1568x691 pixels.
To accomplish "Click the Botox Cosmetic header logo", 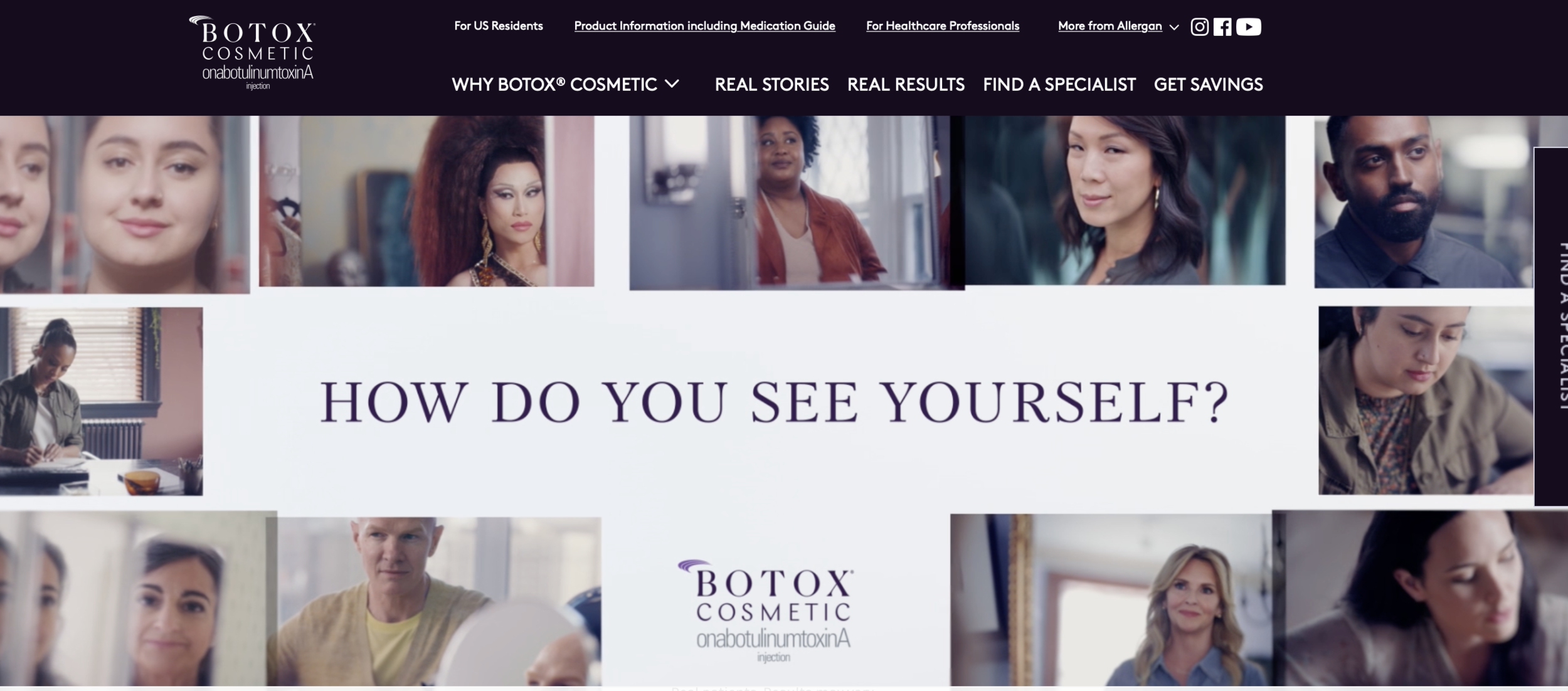I will (252, 53).
